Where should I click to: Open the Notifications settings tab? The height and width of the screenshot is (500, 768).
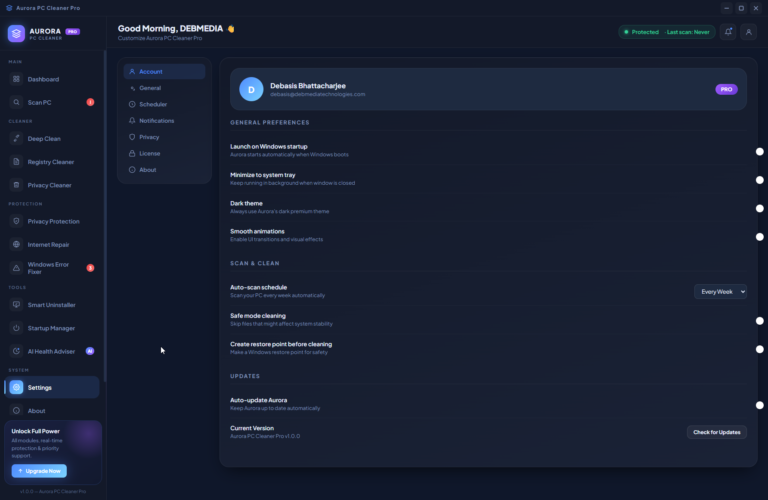[164, 120]
